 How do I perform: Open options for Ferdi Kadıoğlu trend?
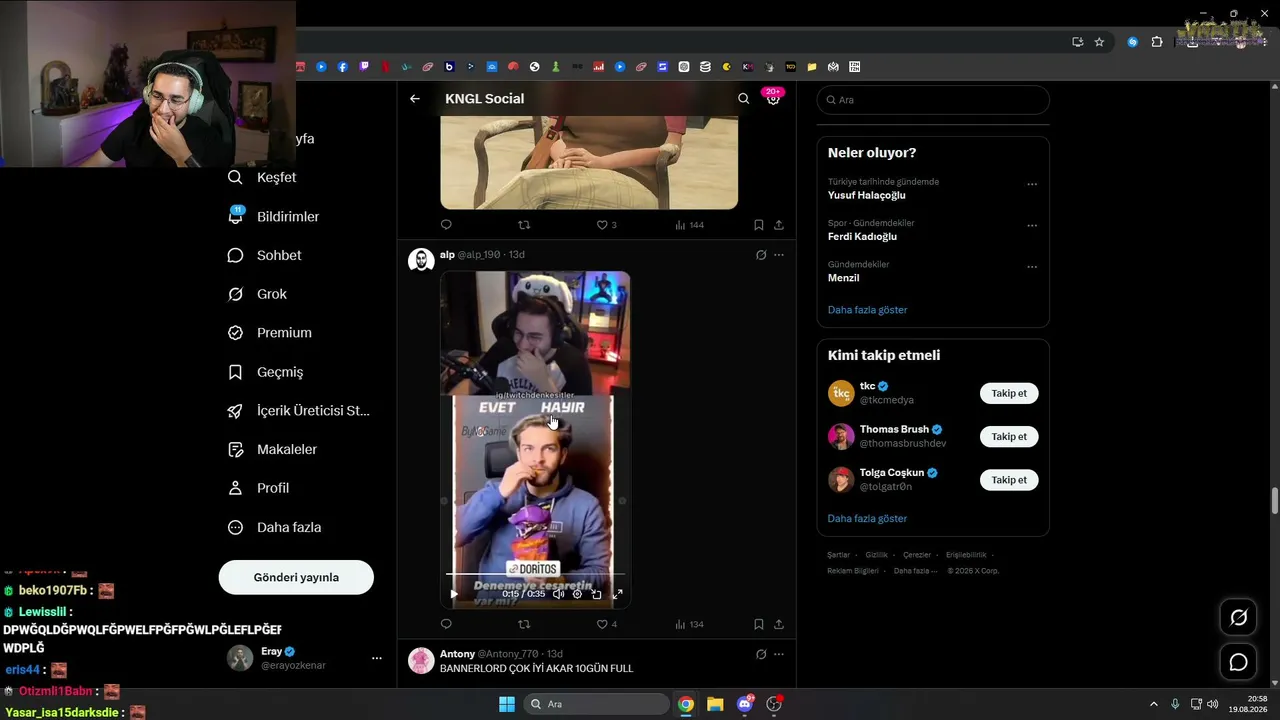pos(1032,226)
